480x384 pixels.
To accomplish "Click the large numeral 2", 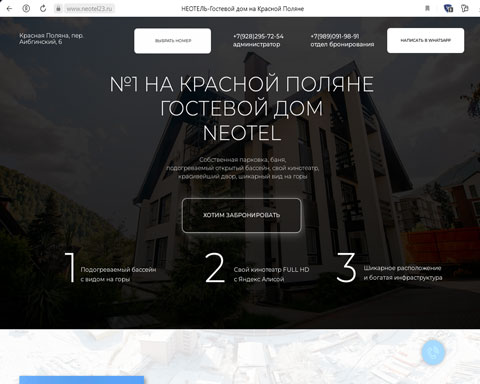I will click(215, 268).
